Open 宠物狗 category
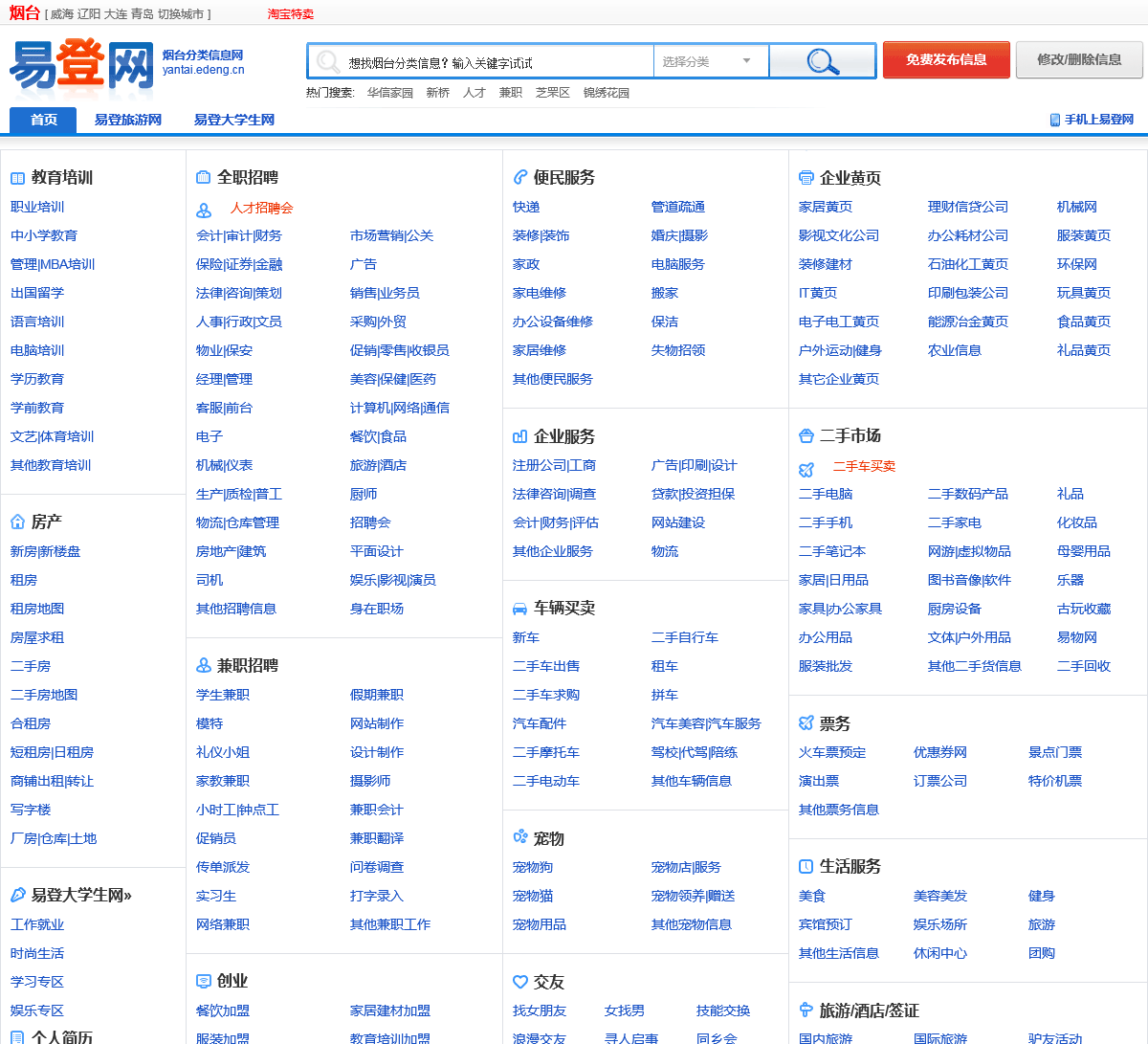The image size is (1148, 1044). [x=533, y=867]
